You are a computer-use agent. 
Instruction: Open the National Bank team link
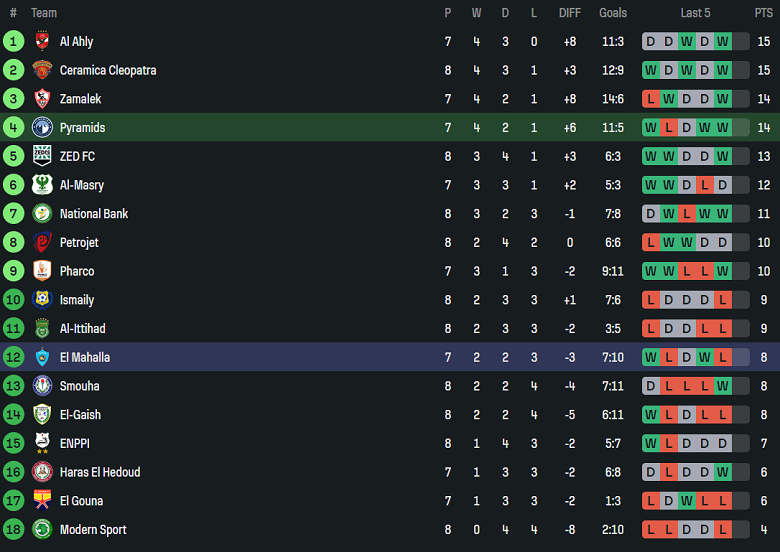(x=94, y=214)
